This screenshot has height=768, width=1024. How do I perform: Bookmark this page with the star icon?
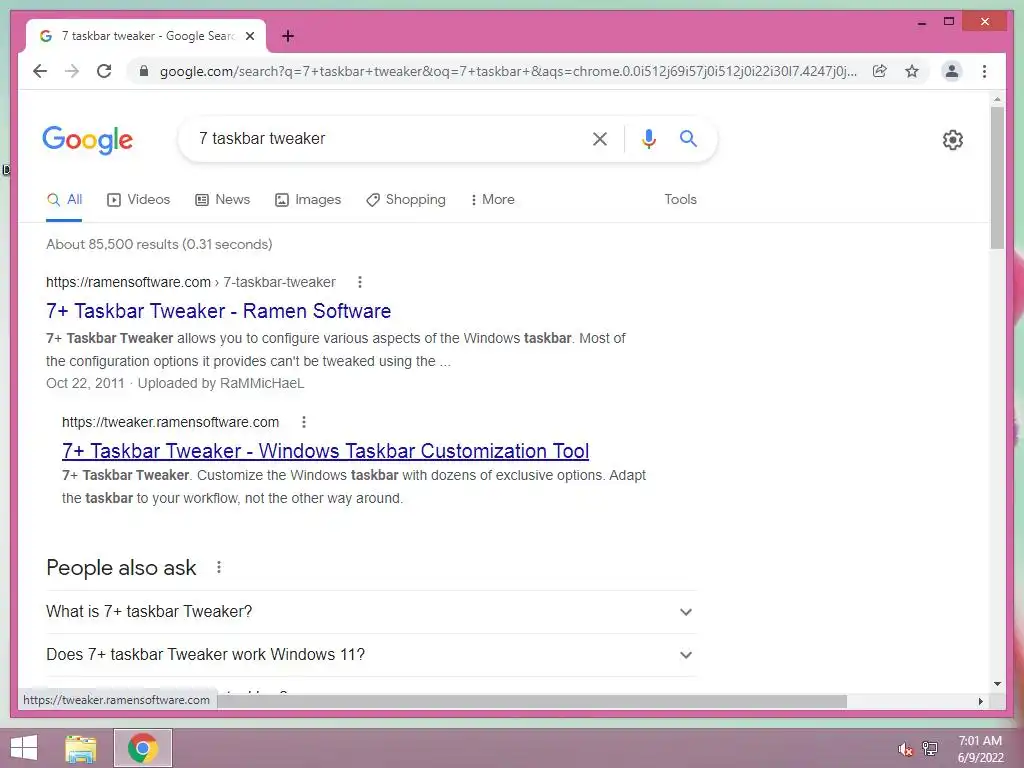tap(912, 71)
